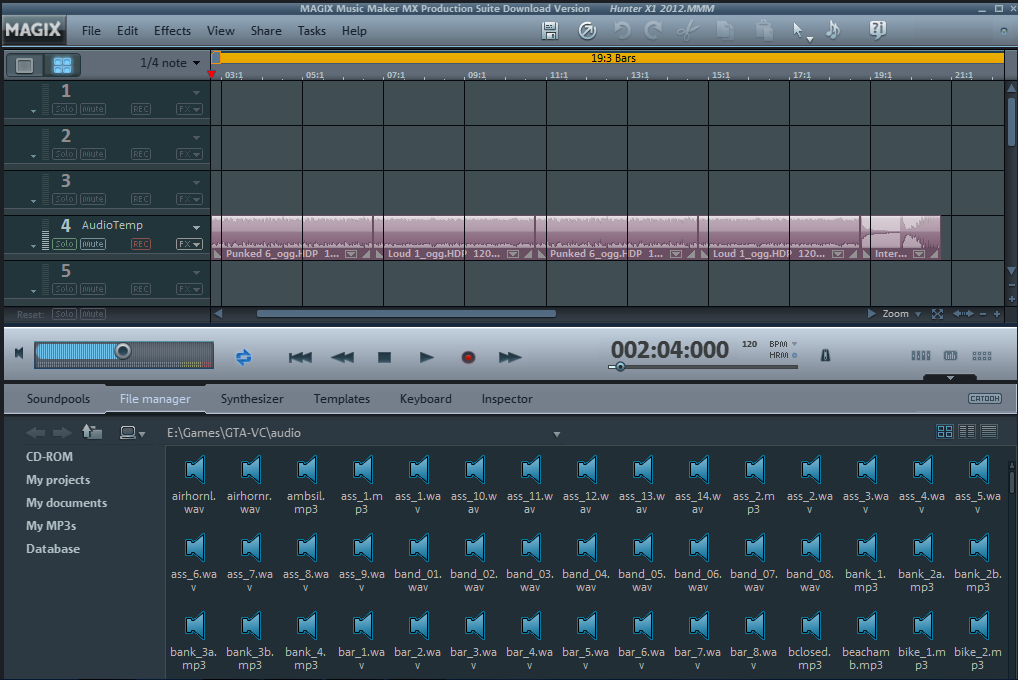The image size is (1018, 680).
Task: Open FX menu for track 4
Action: [190, 244]
